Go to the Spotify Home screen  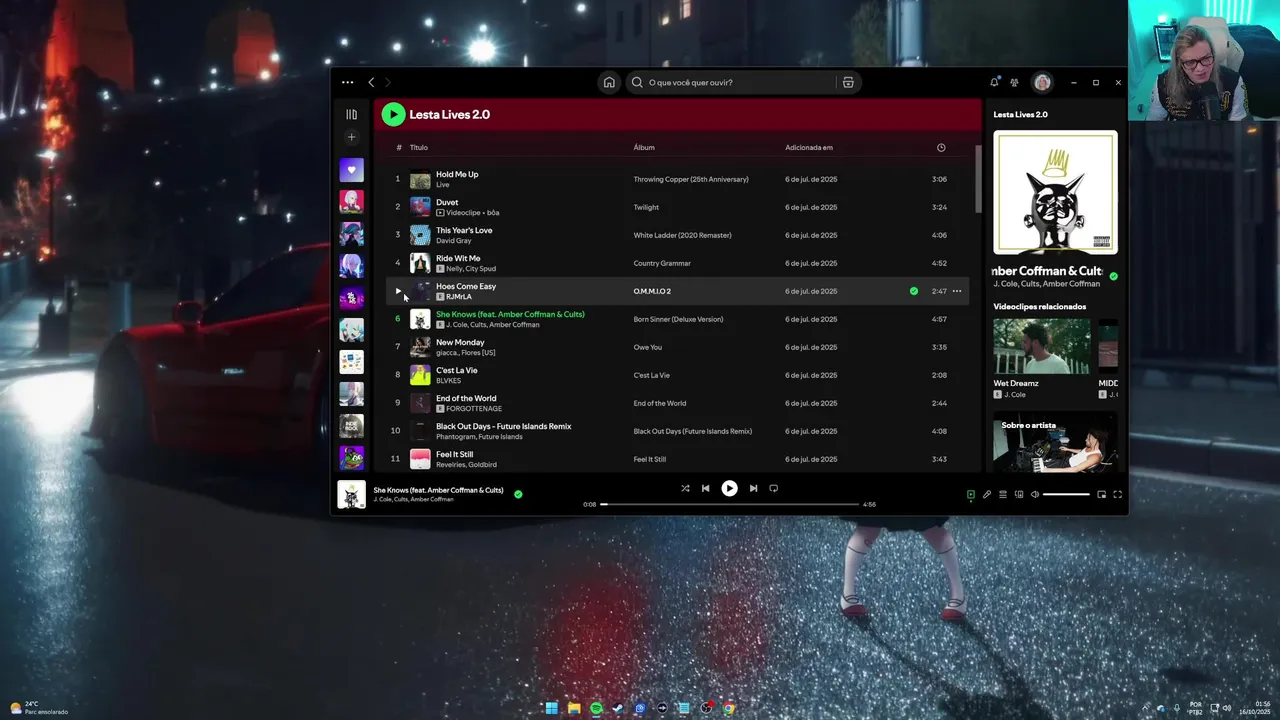click(x=609, y=82)
